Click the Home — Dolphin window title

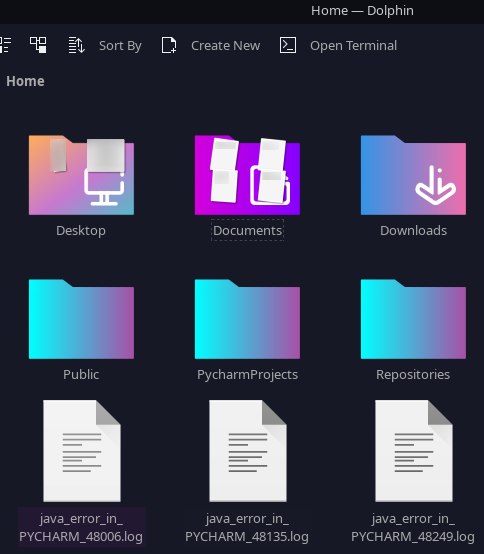point(362,11)
